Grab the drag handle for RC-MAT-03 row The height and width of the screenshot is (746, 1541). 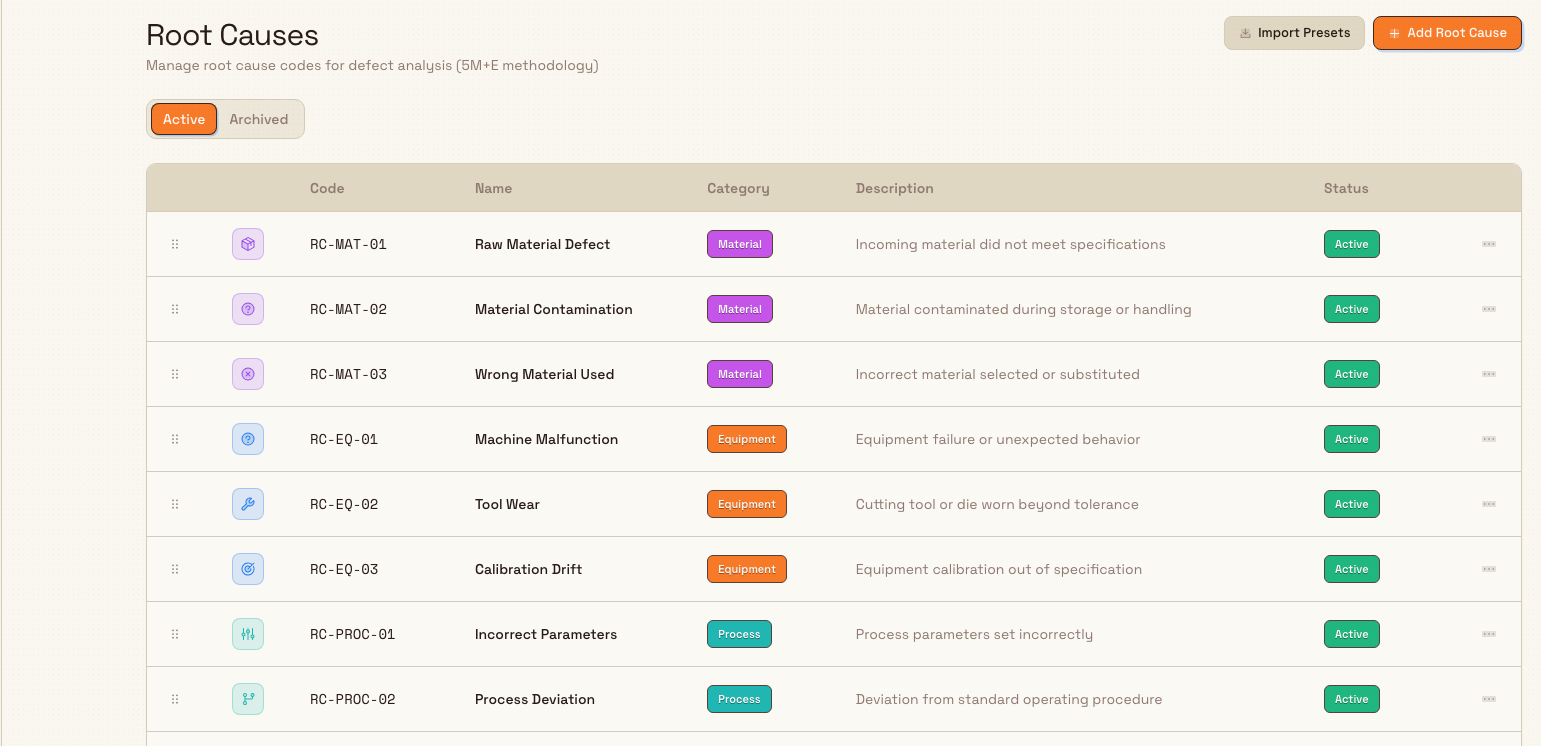pyautogui.click(x=175, y=374)
